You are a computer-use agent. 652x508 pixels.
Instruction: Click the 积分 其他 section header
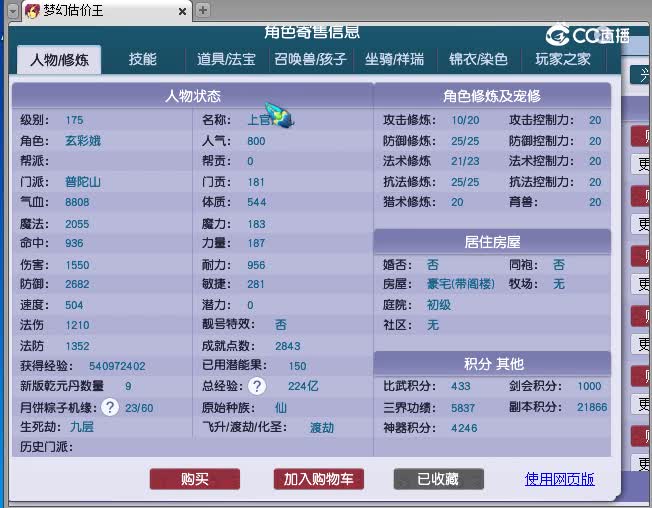click(492, 364)
